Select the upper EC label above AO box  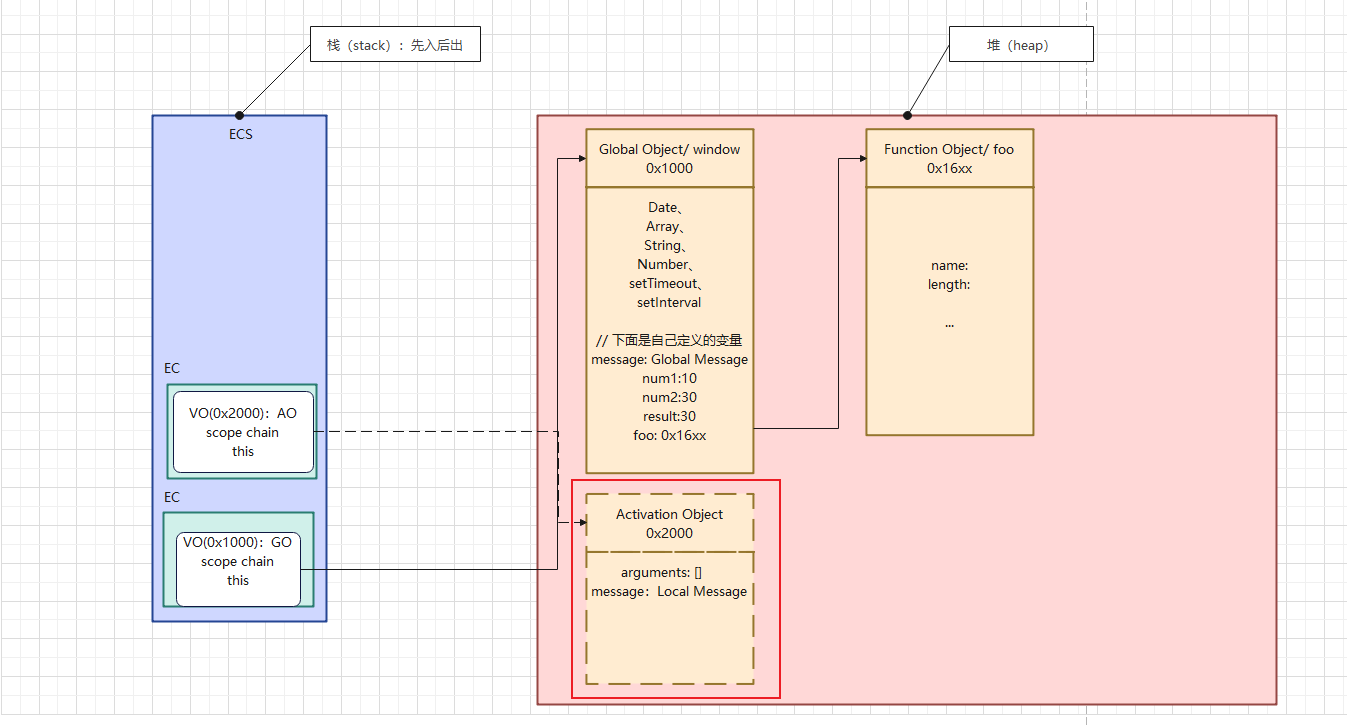click(x=172, y=368)
